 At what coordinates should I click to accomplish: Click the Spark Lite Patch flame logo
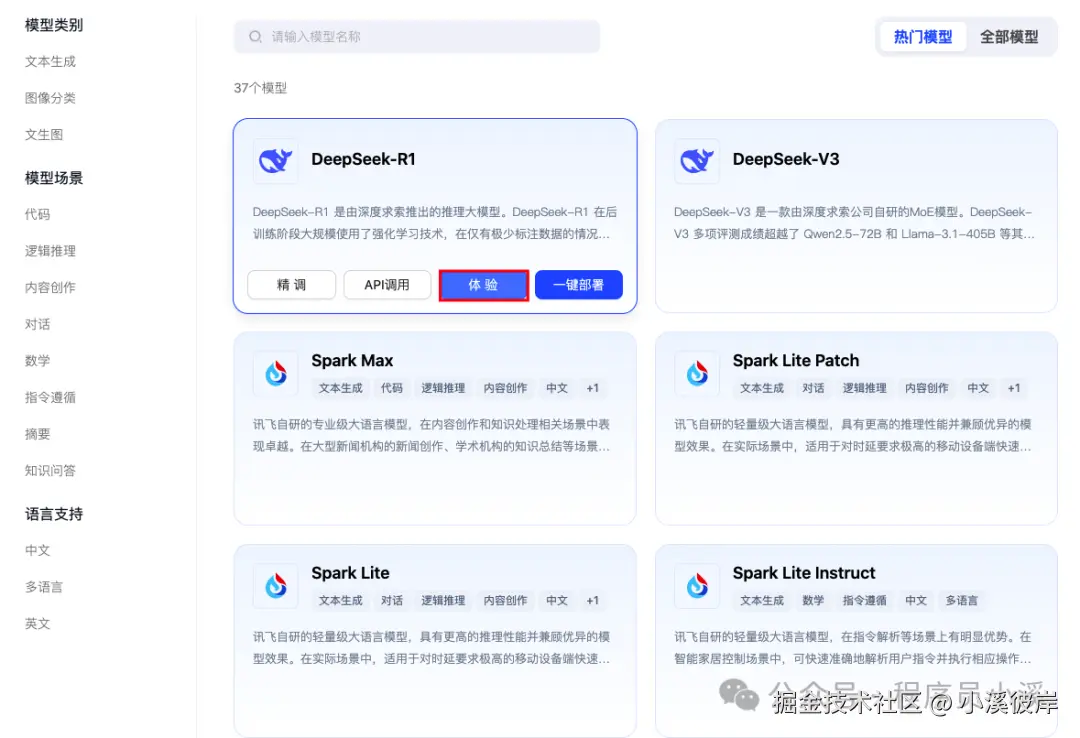click(x=697, y=373)
